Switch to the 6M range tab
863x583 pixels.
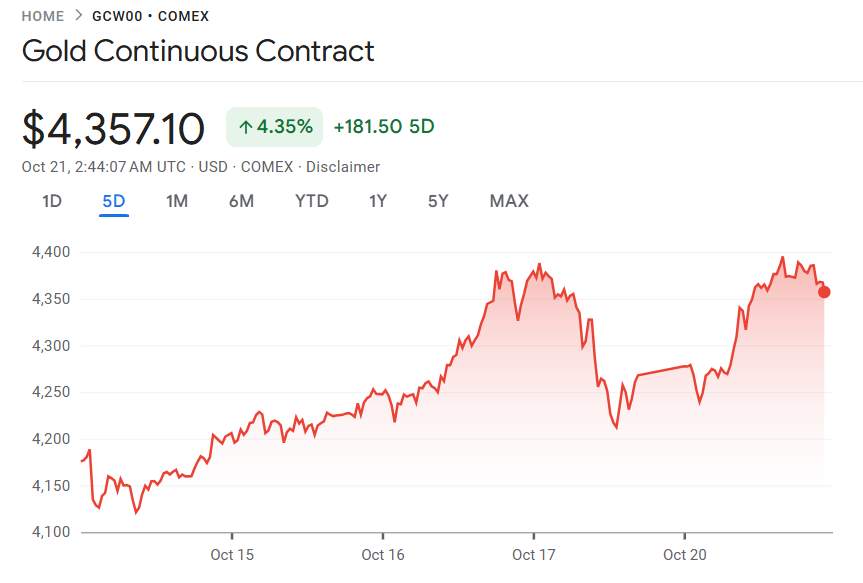241,201
